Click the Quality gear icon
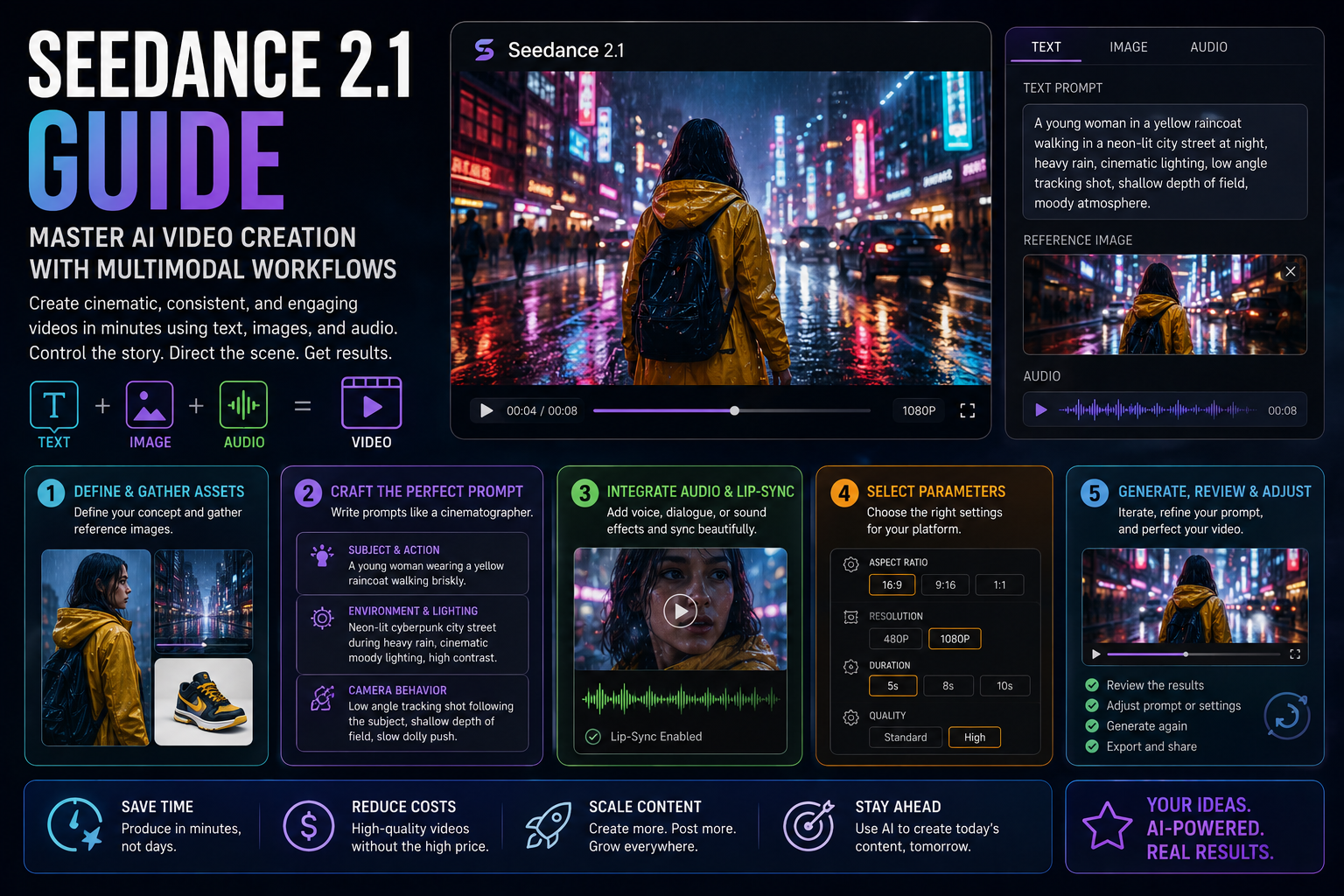This screenshot has width=1344, height=896. tap(850, 717)
